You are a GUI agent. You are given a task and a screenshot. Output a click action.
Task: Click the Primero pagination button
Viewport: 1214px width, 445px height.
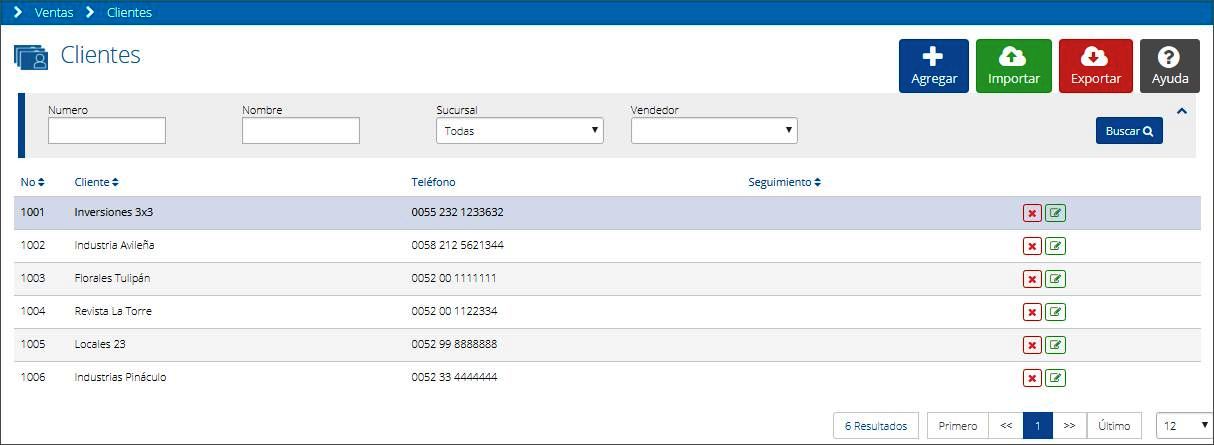coord(958,426)
